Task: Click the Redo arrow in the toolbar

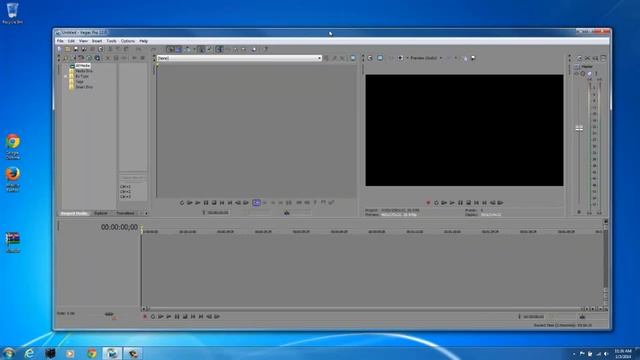Action: point(153,49)
